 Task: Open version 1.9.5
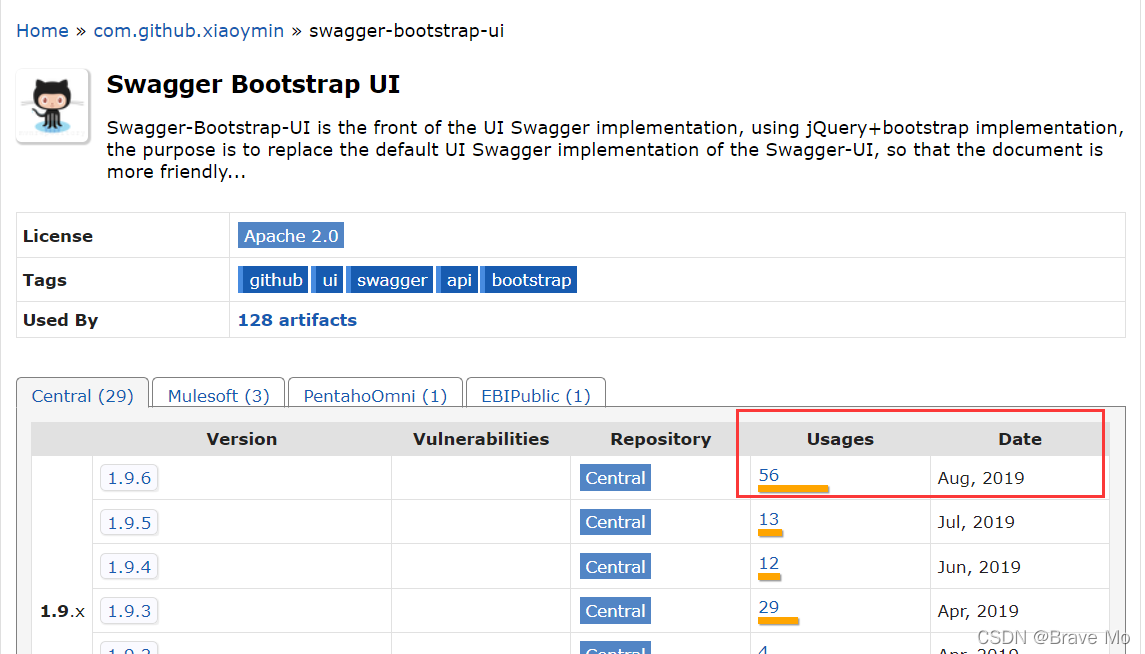point(129,523)
